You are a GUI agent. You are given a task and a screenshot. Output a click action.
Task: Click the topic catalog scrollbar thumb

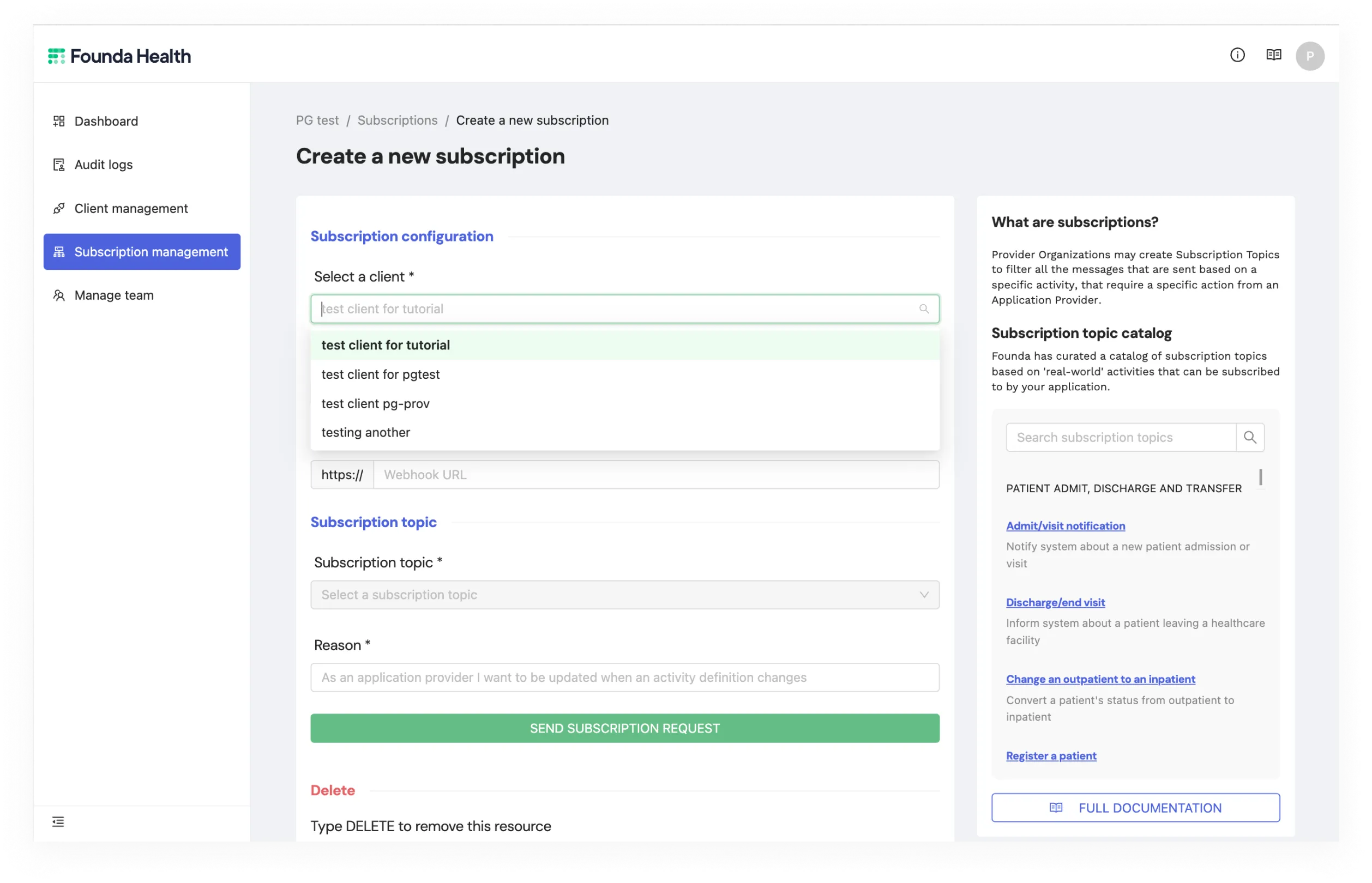point(1260,477)
